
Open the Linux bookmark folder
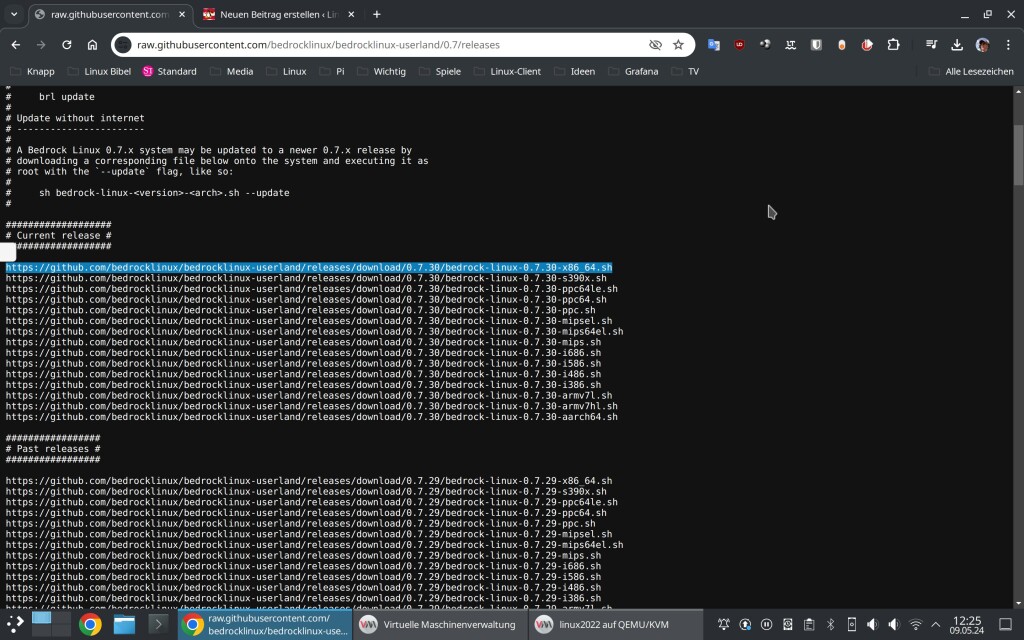286,71
